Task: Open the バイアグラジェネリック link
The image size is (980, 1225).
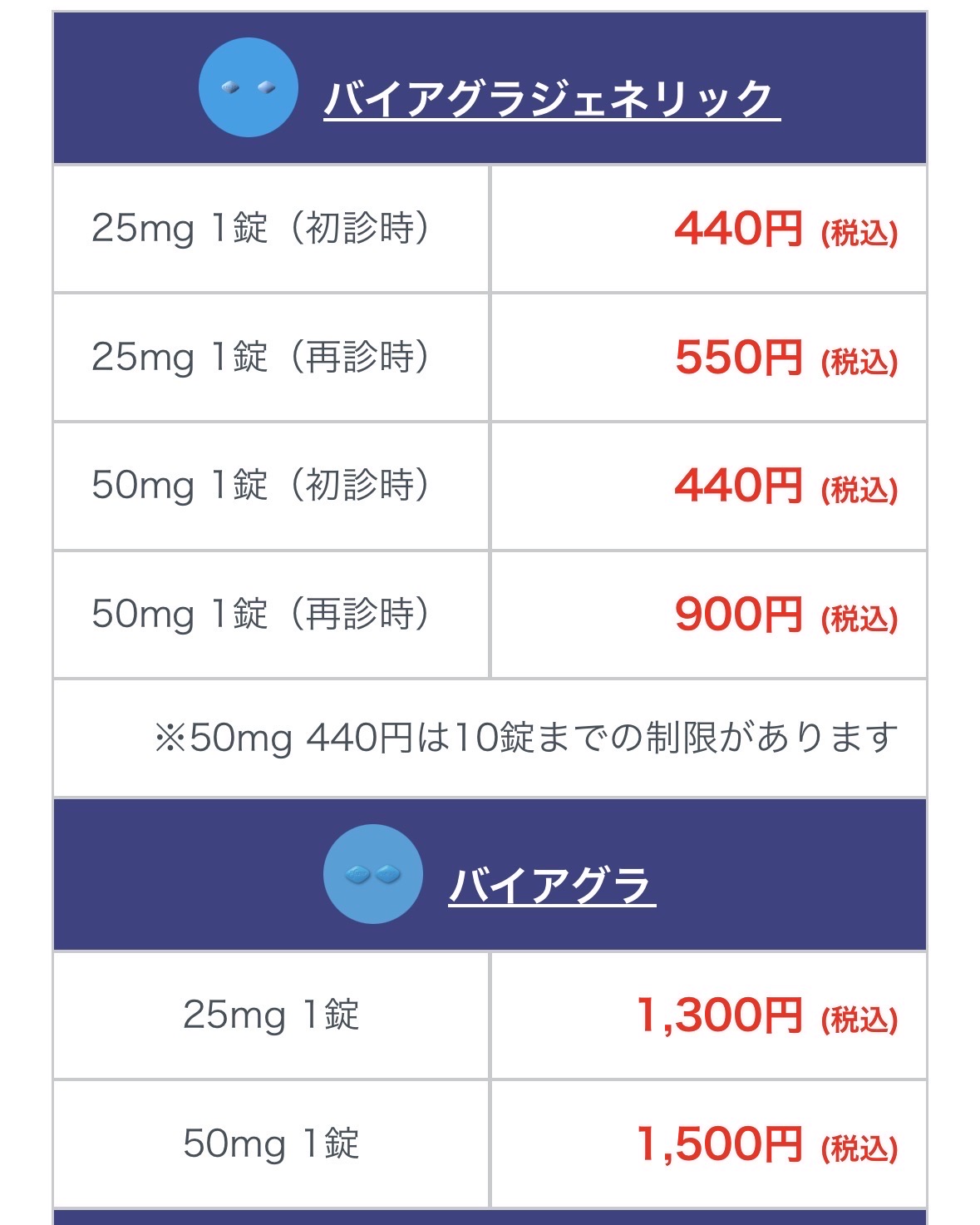Action: [551, 99]
